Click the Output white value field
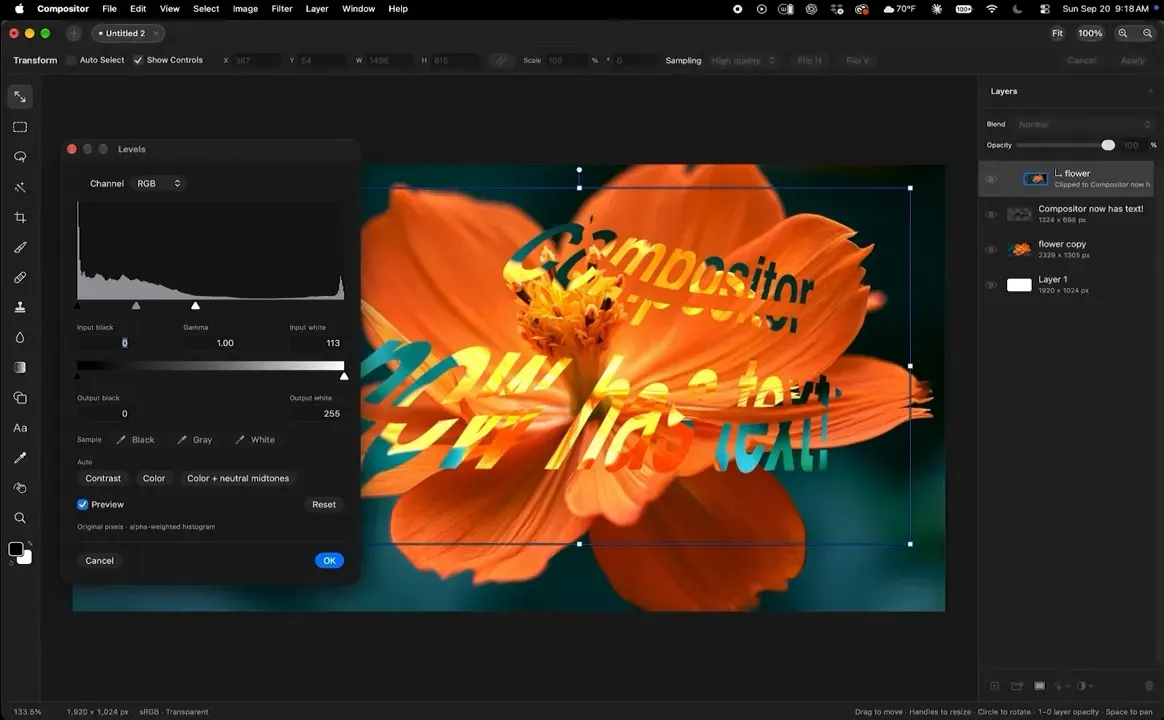This screenshot has height=720, width=1164. point(317,413)
